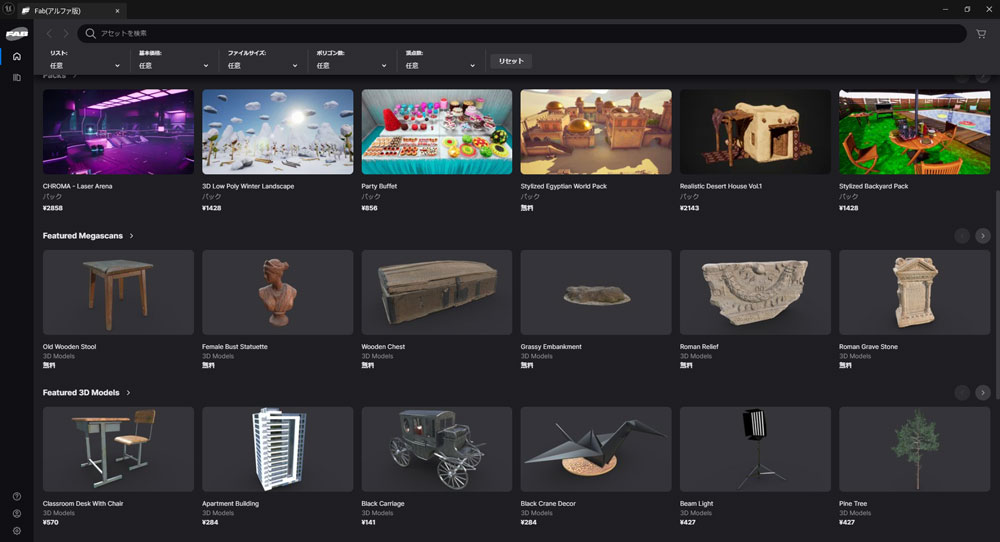Viewport: 1000px width, 542px height.
Task: Open the shopping cart icon
Action: [981, 34]
